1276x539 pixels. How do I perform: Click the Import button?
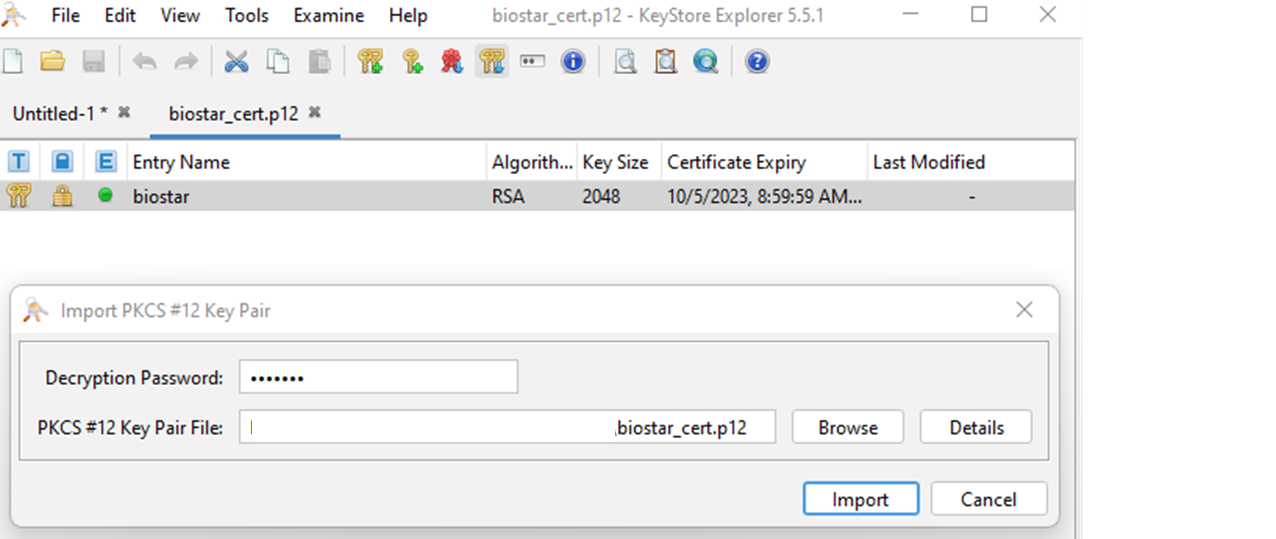(861, 499)
